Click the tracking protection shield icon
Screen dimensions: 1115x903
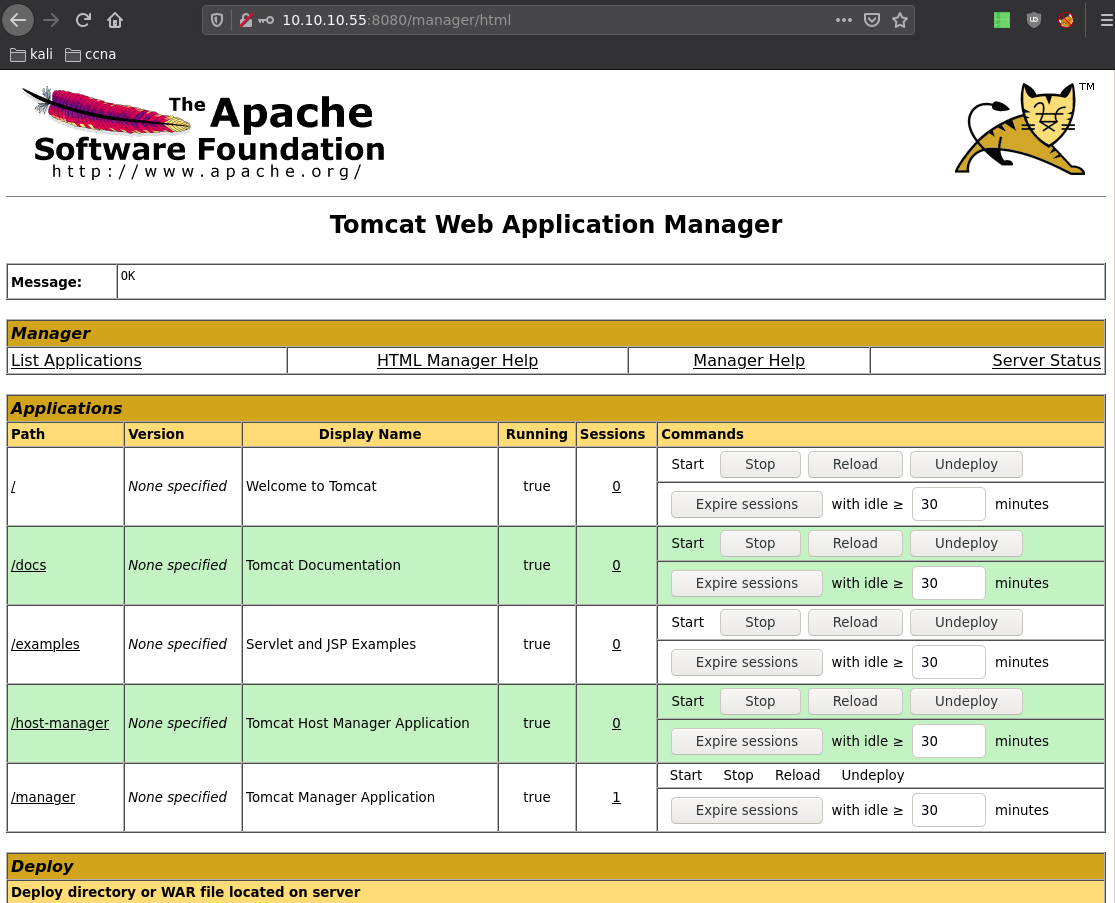tap(218, 20)
